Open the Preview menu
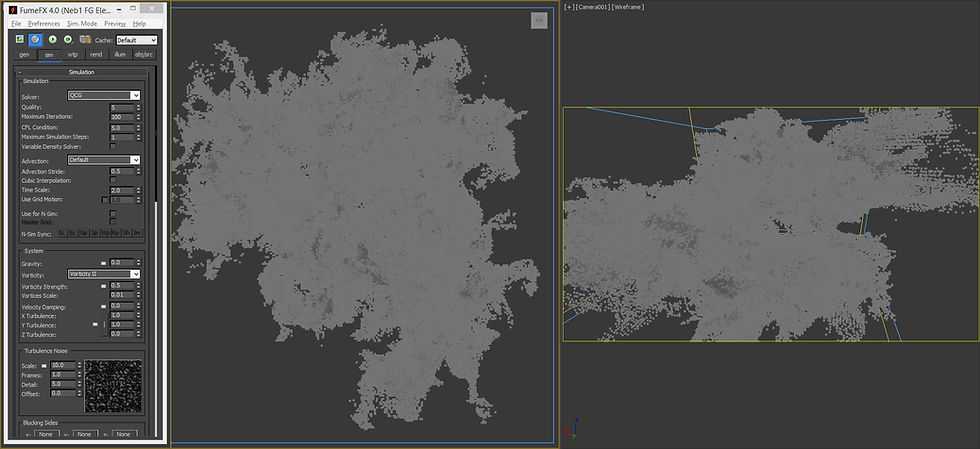980x449 pixels. point(115,24)
